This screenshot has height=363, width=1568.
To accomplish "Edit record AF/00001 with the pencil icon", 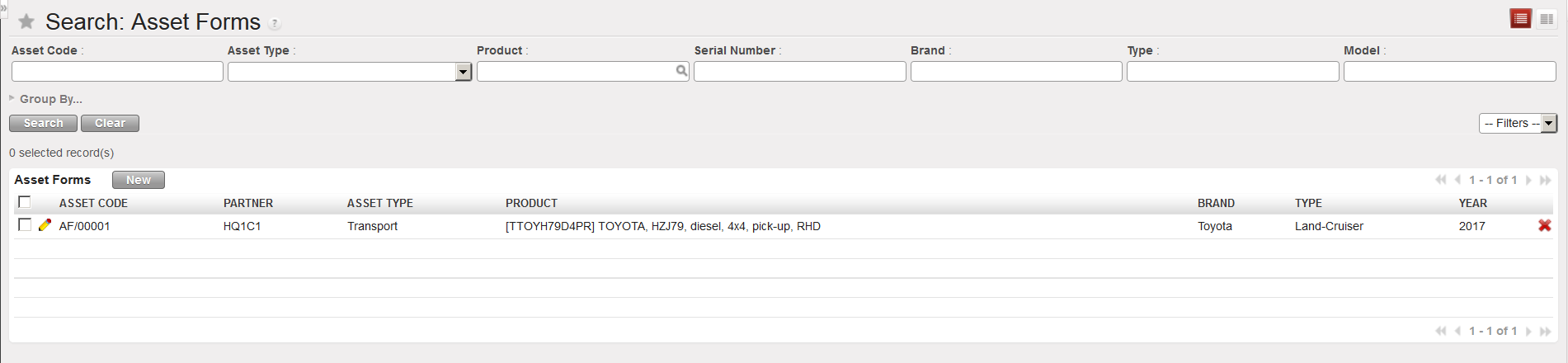I will click(x=45, y=225).
